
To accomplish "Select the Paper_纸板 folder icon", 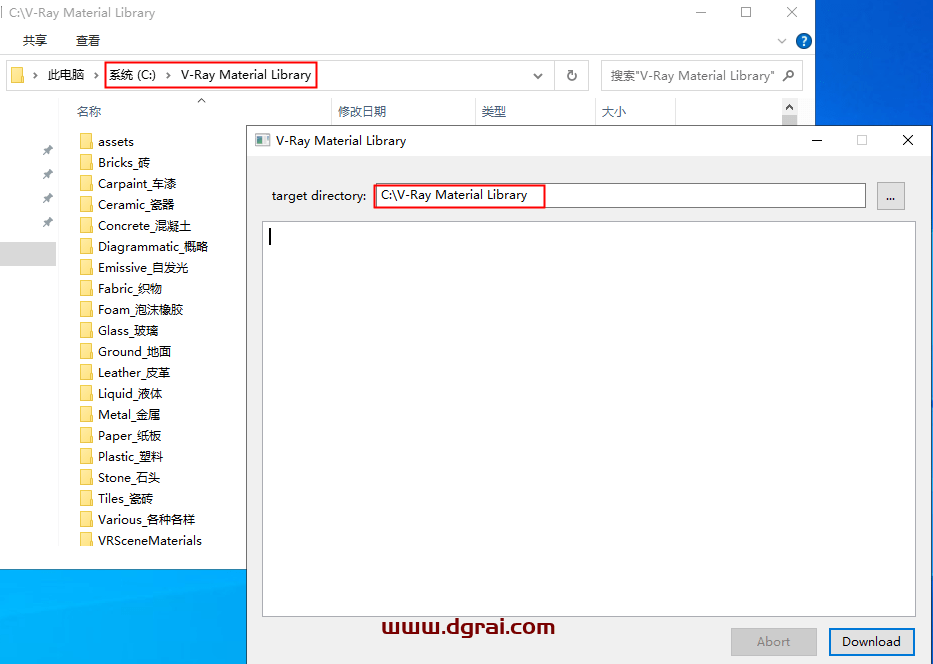I will (x=86, y=436).
